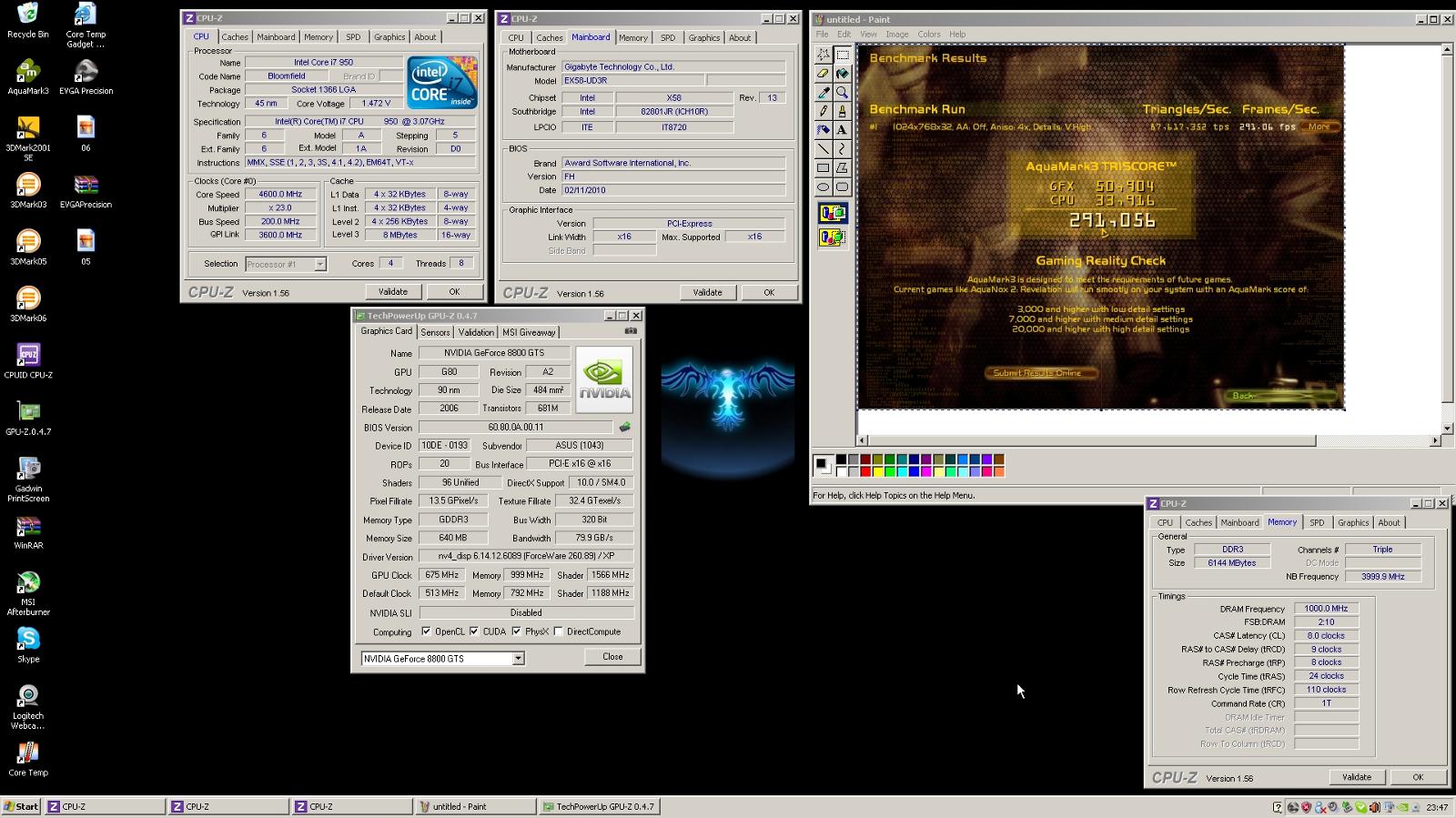This screenshot has height=818, width=1456.
Task: Toggle the DirectCompute checkbox in GPU-Z
Action: point(558,631)
